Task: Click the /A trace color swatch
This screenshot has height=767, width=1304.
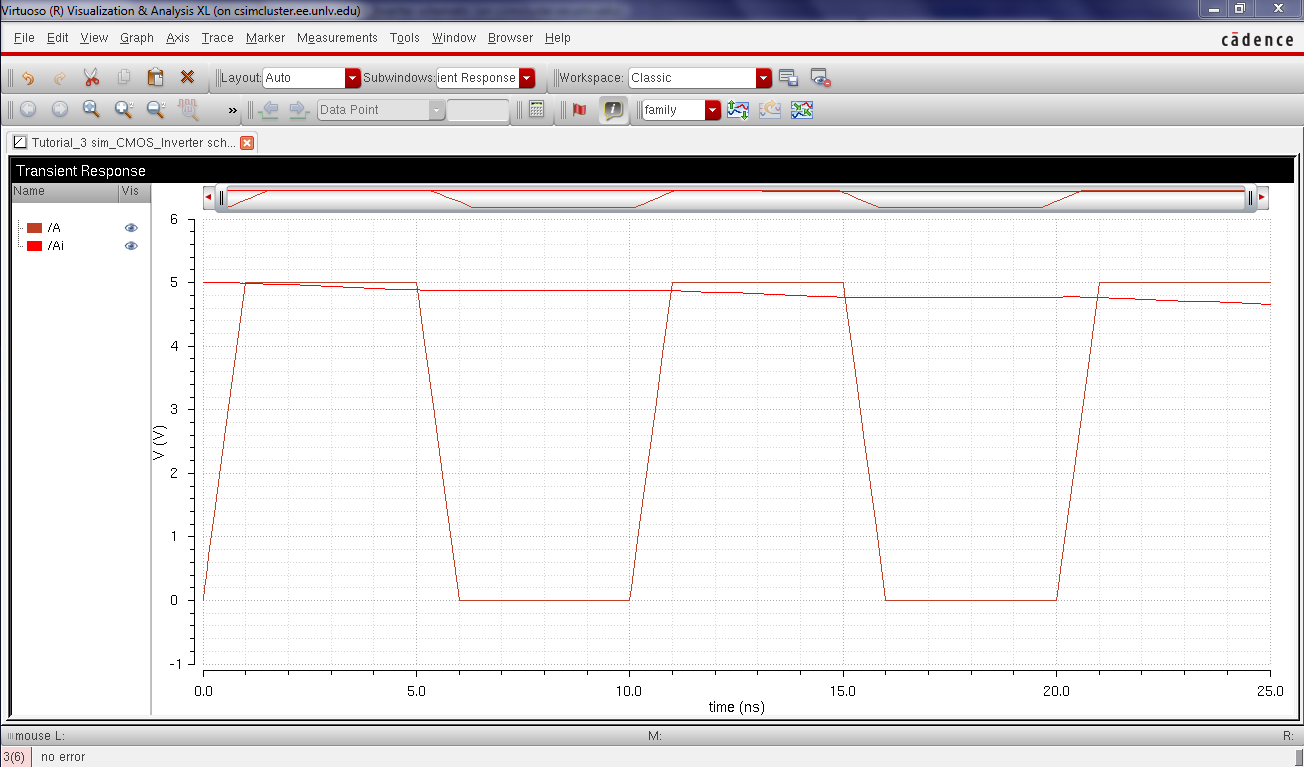Action: [34, 228]
